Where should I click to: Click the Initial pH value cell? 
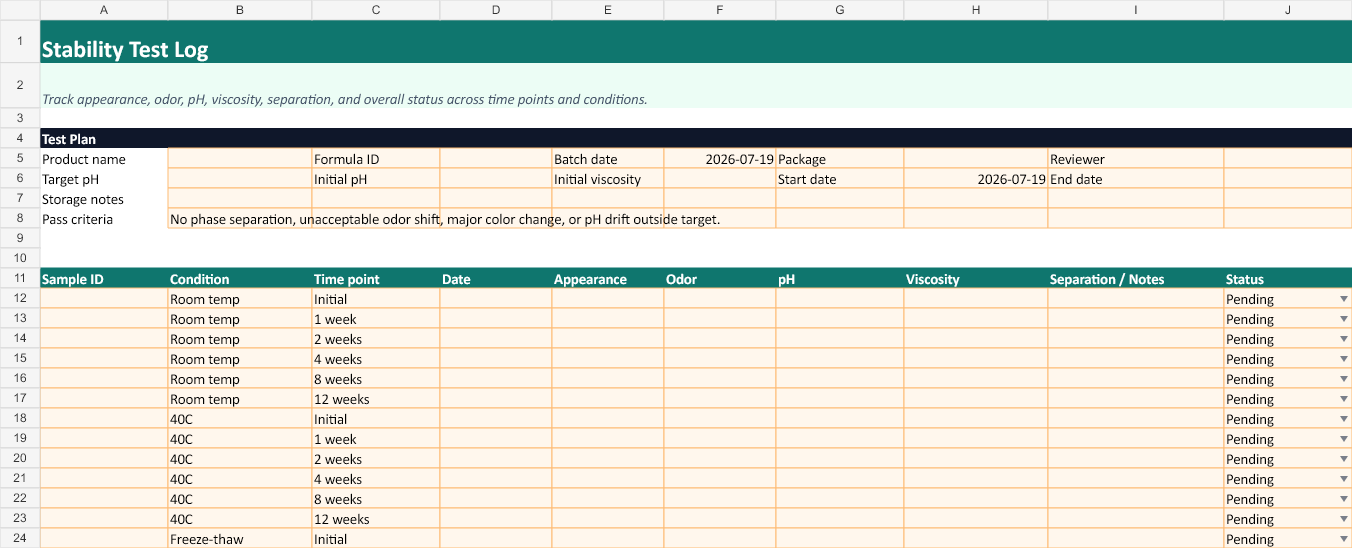496,179
